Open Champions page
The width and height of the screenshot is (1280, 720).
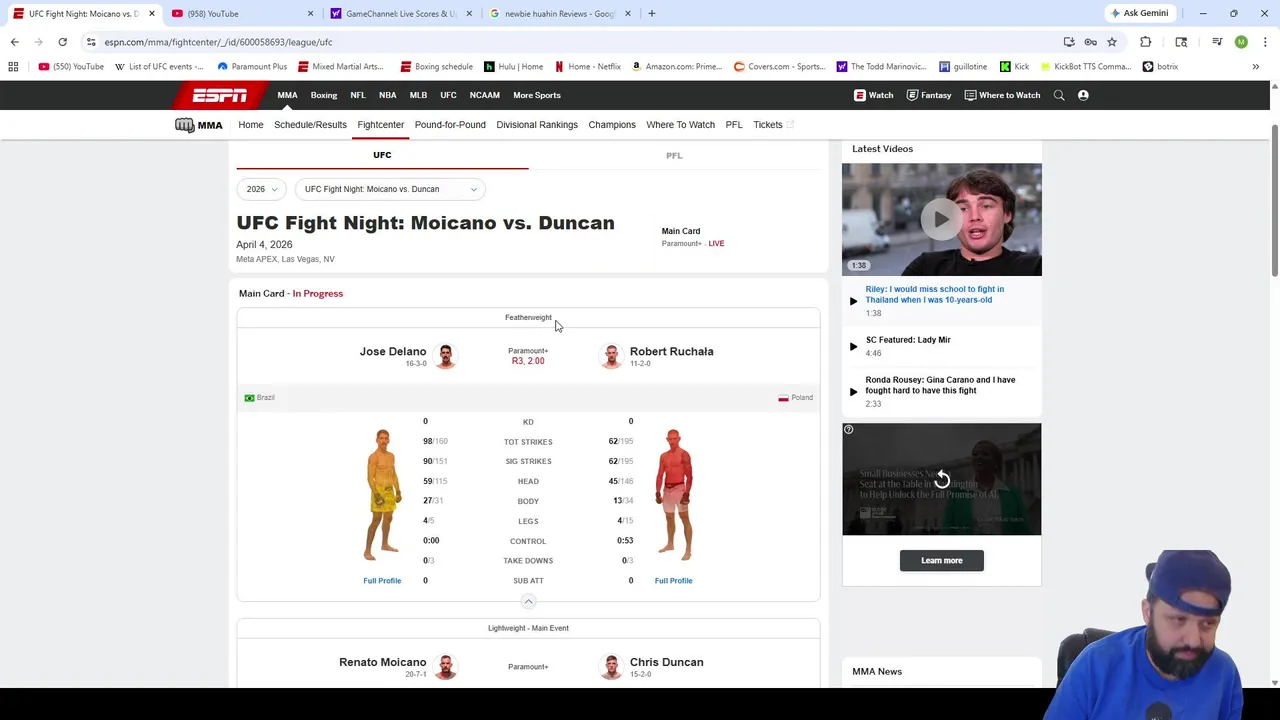(612, 125)
